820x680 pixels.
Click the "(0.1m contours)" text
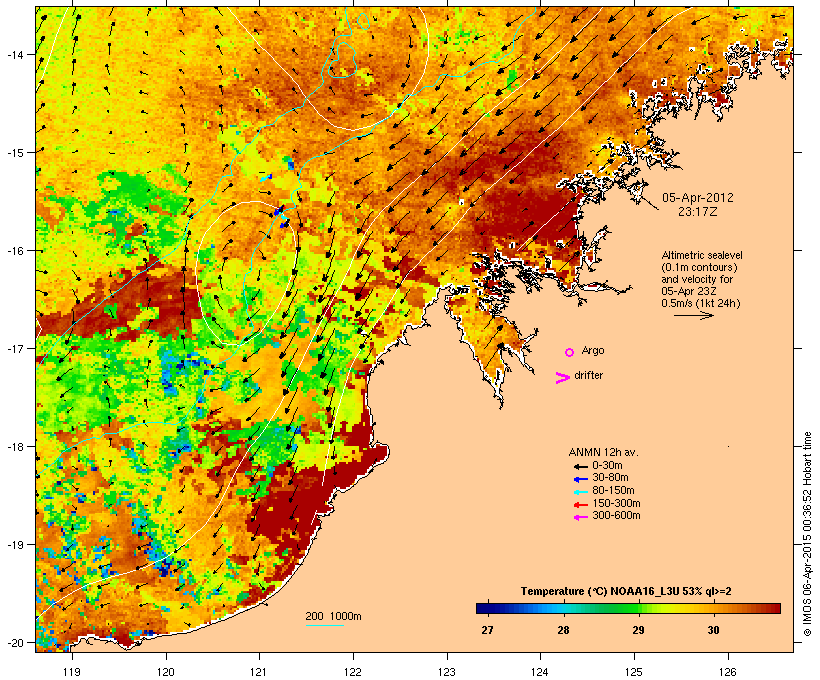[699, 267]
